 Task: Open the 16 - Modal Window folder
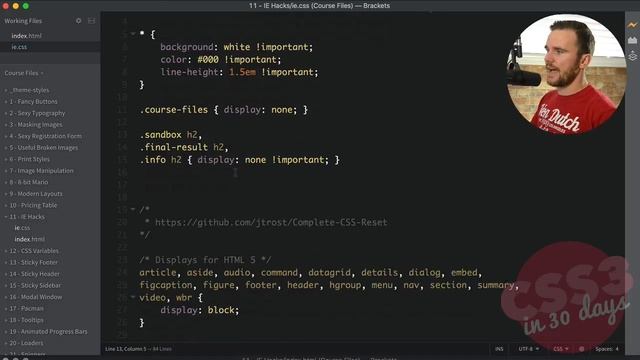tap(36, 297)
